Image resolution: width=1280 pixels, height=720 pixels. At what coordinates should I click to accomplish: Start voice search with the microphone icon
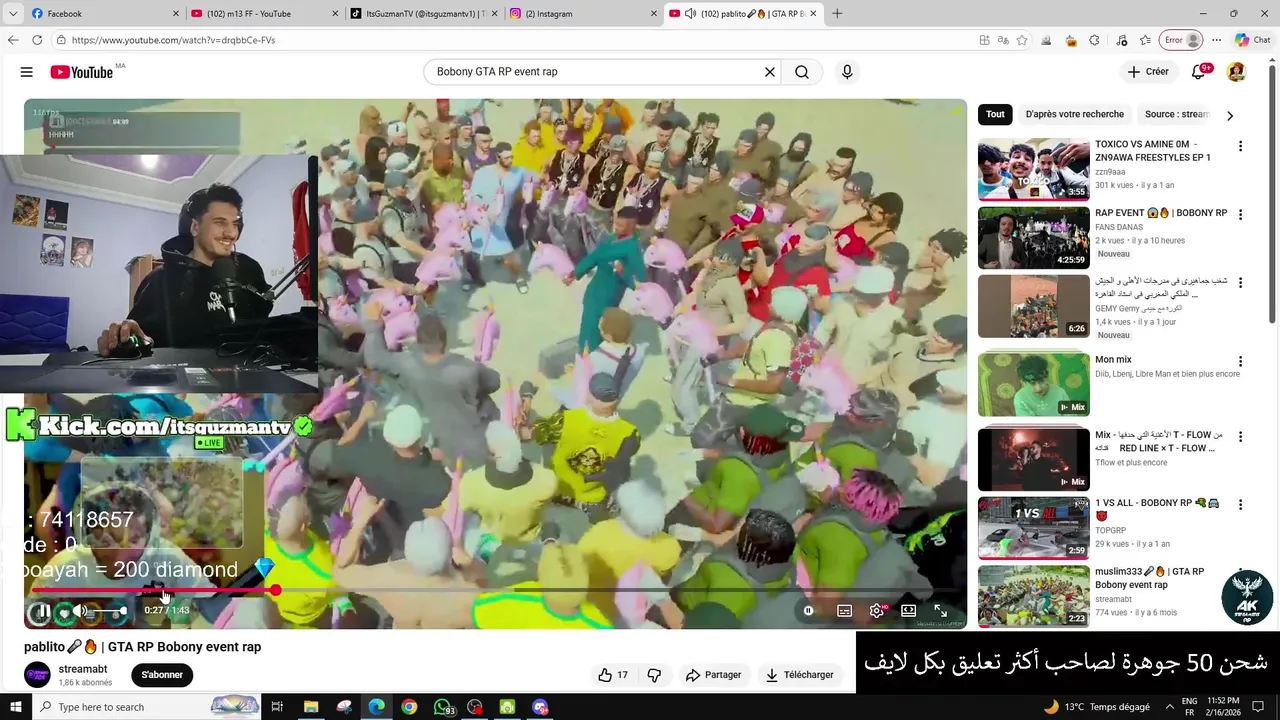coord(847,72)
